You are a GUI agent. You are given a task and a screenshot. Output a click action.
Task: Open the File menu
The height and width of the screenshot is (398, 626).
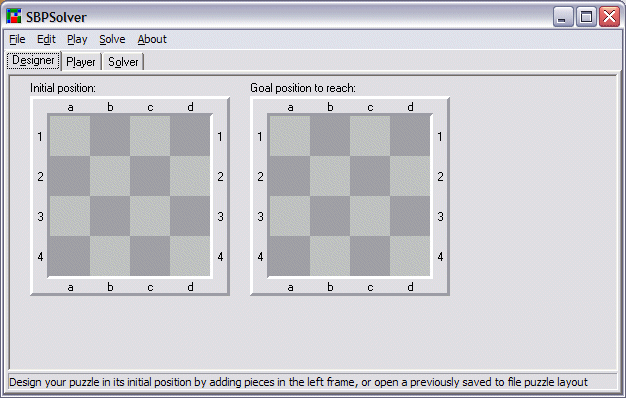coord(17,39)
